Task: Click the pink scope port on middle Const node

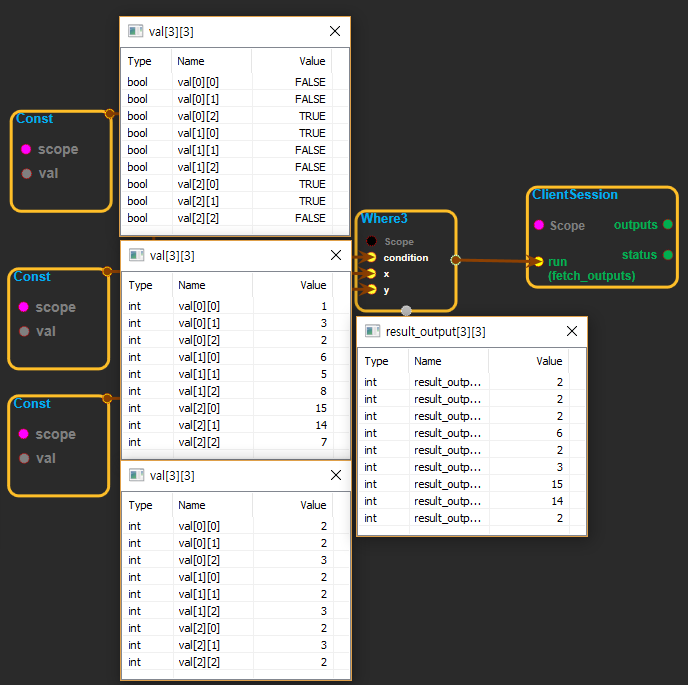Action: click(x=24, y=308)
